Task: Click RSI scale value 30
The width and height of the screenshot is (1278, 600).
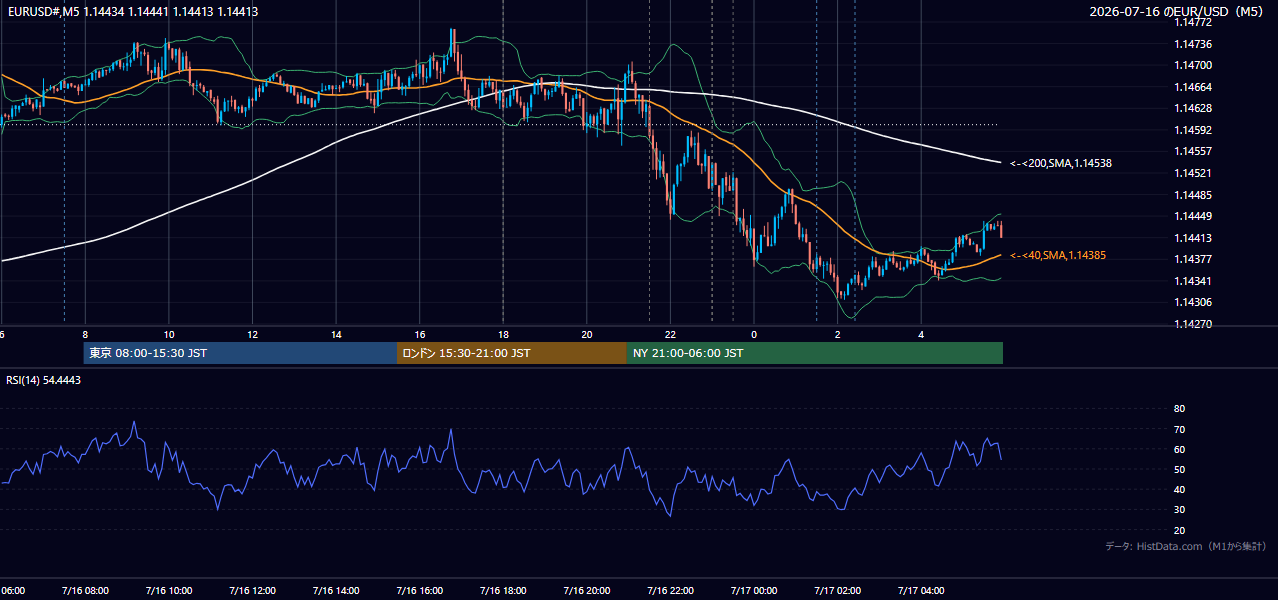Action: [x=1179, y=510]
